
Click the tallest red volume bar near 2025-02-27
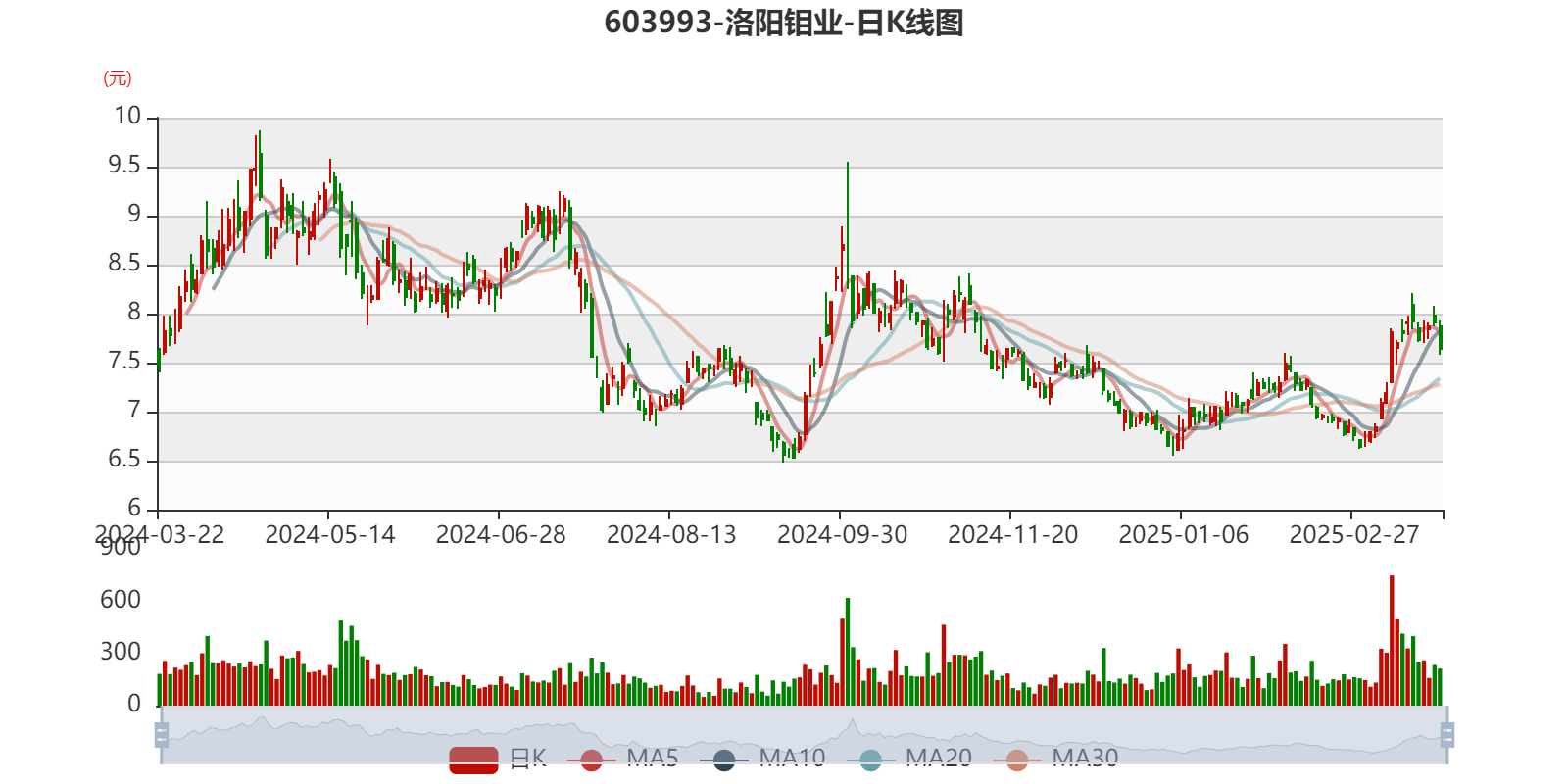(1392, 637)
